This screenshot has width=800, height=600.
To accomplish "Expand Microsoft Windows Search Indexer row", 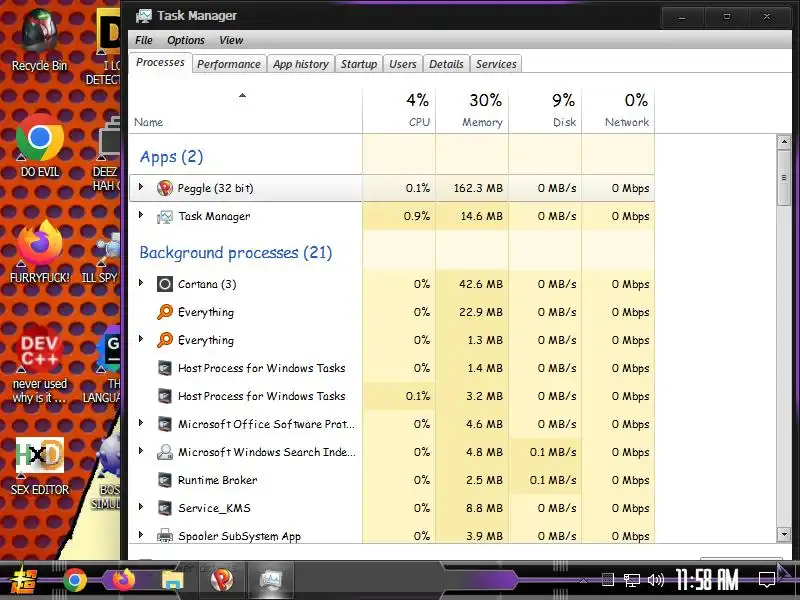I will pyautogui.click(x=141, y=451).
